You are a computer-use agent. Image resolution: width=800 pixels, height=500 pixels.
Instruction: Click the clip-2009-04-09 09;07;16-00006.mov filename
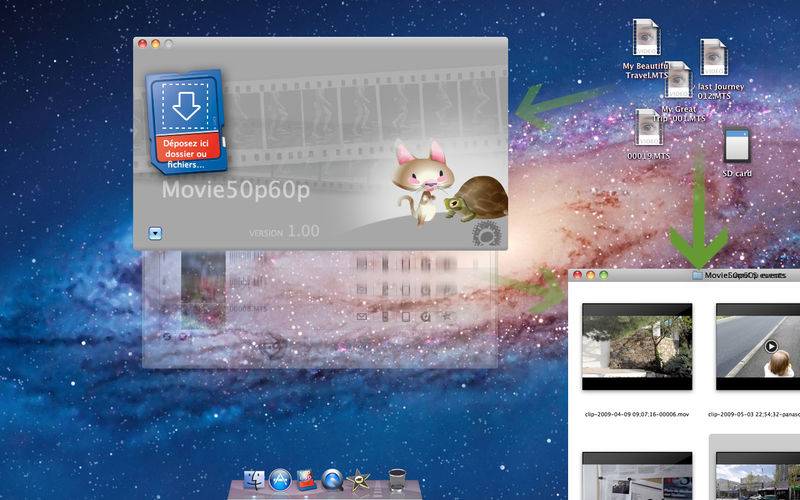pyautogui.click(x=637, y=415)
